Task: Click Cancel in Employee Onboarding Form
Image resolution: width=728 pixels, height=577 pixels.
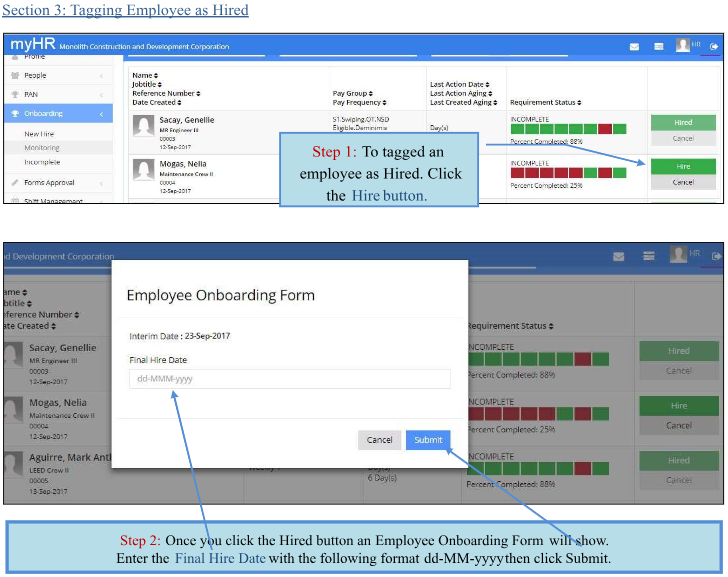Action: [379, 440]
